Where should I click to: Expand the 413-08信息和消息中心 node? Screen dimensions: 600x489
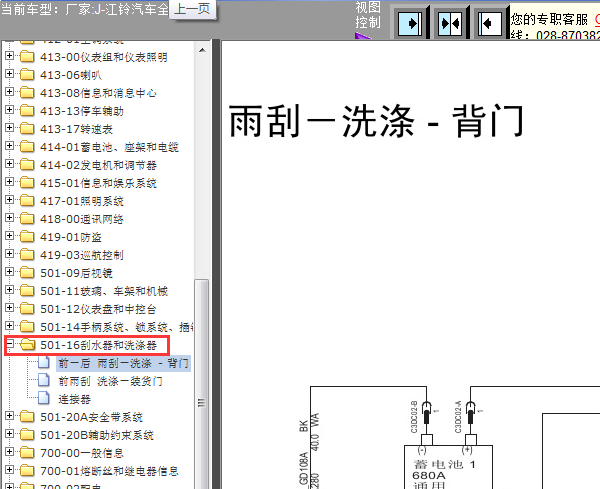(x=9, y=92)
